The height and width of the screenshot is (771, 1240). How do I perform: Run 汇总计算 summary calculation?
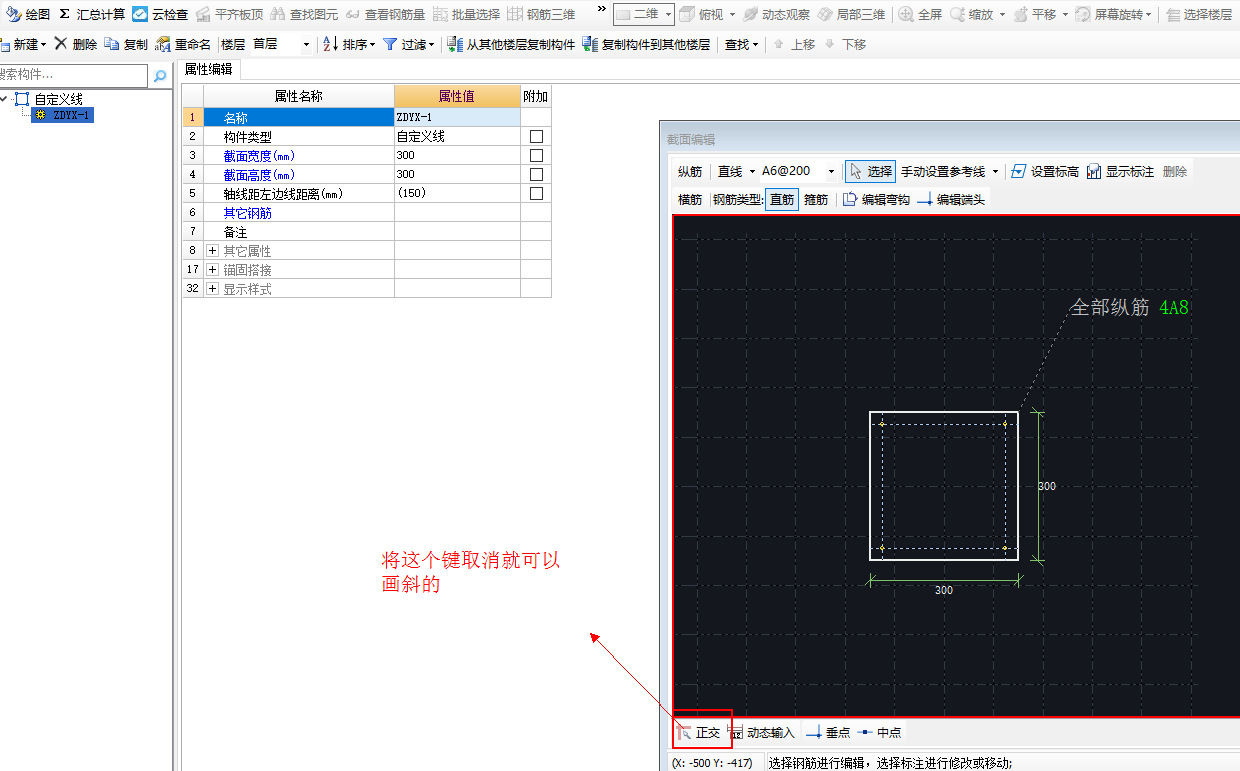click(x=92, y=14)
